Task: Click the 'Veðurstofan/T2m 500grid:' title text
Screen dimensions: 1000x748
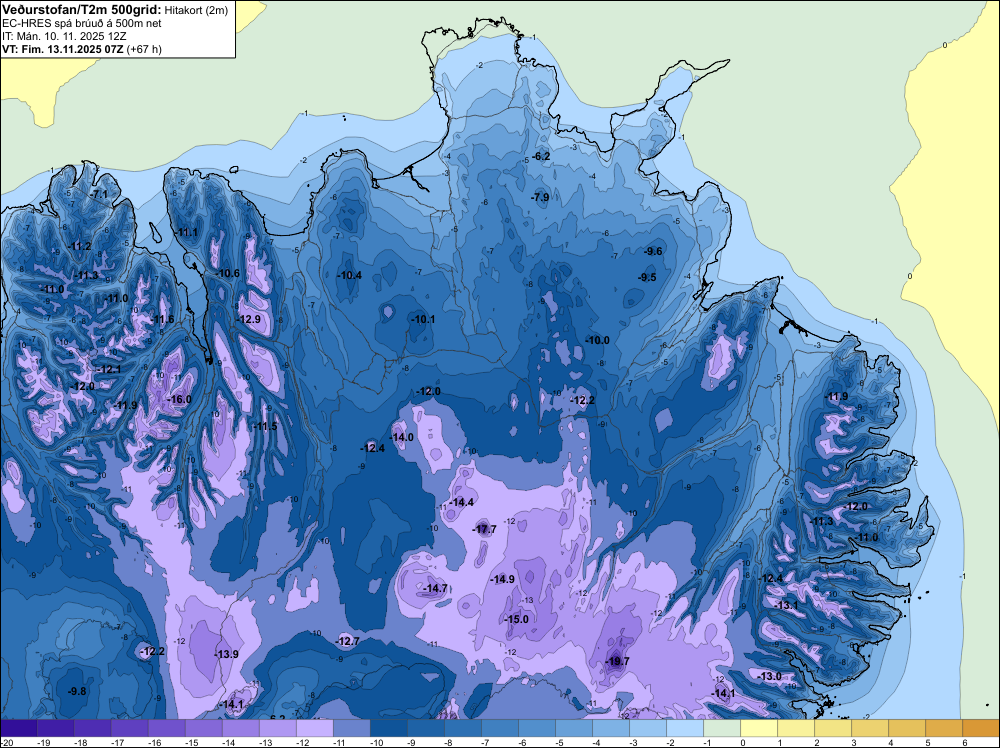Action: coord(82,10)
